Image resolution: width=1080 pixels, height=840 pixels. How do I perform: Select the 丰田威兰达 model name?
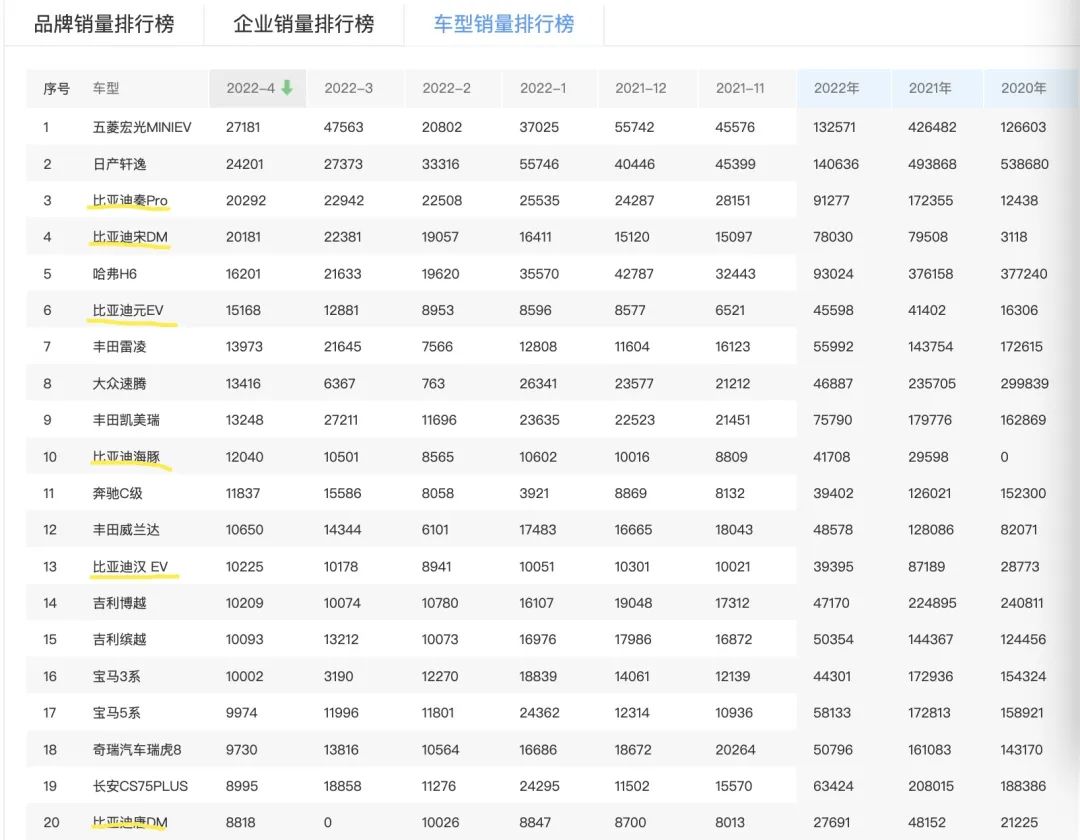click(x=126, y=530)
